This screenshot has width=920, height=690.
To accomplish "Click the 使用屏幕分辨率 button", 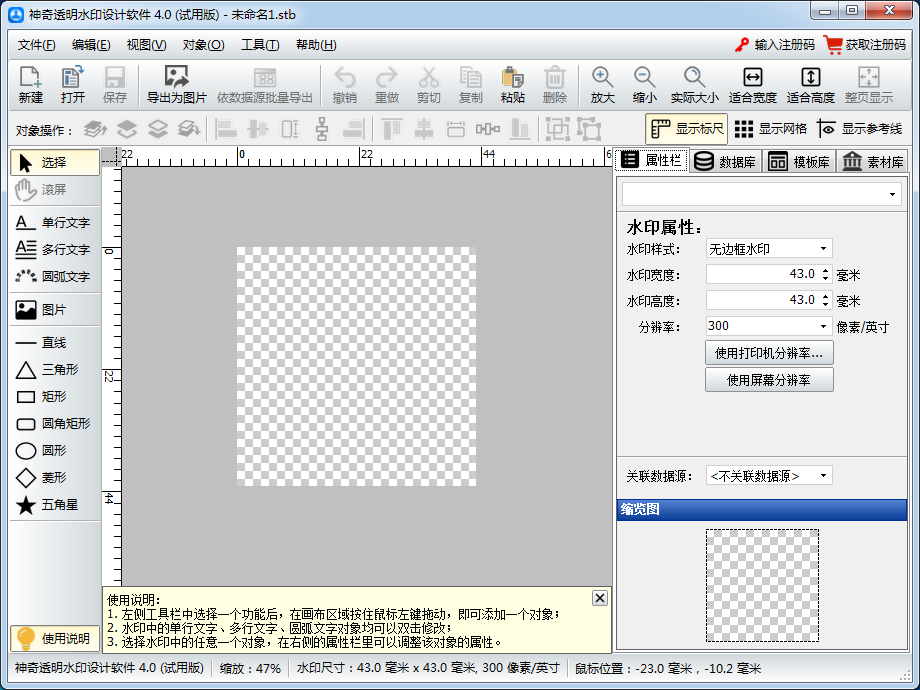I will (x=769, y=379).
